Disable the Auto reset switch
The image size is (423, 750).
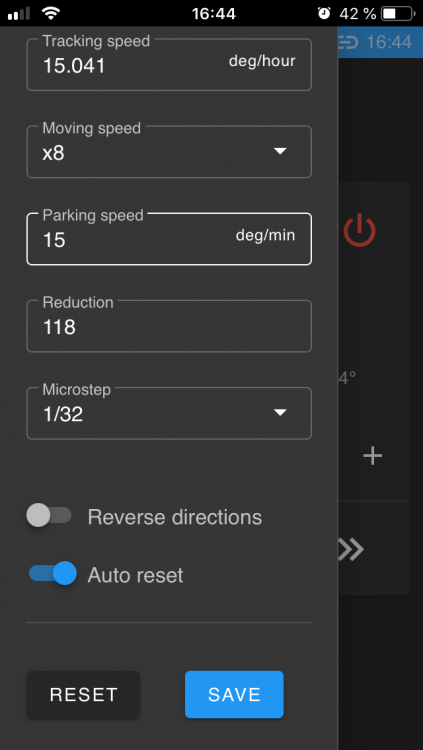pyautogui.click(x=53, y=573)
